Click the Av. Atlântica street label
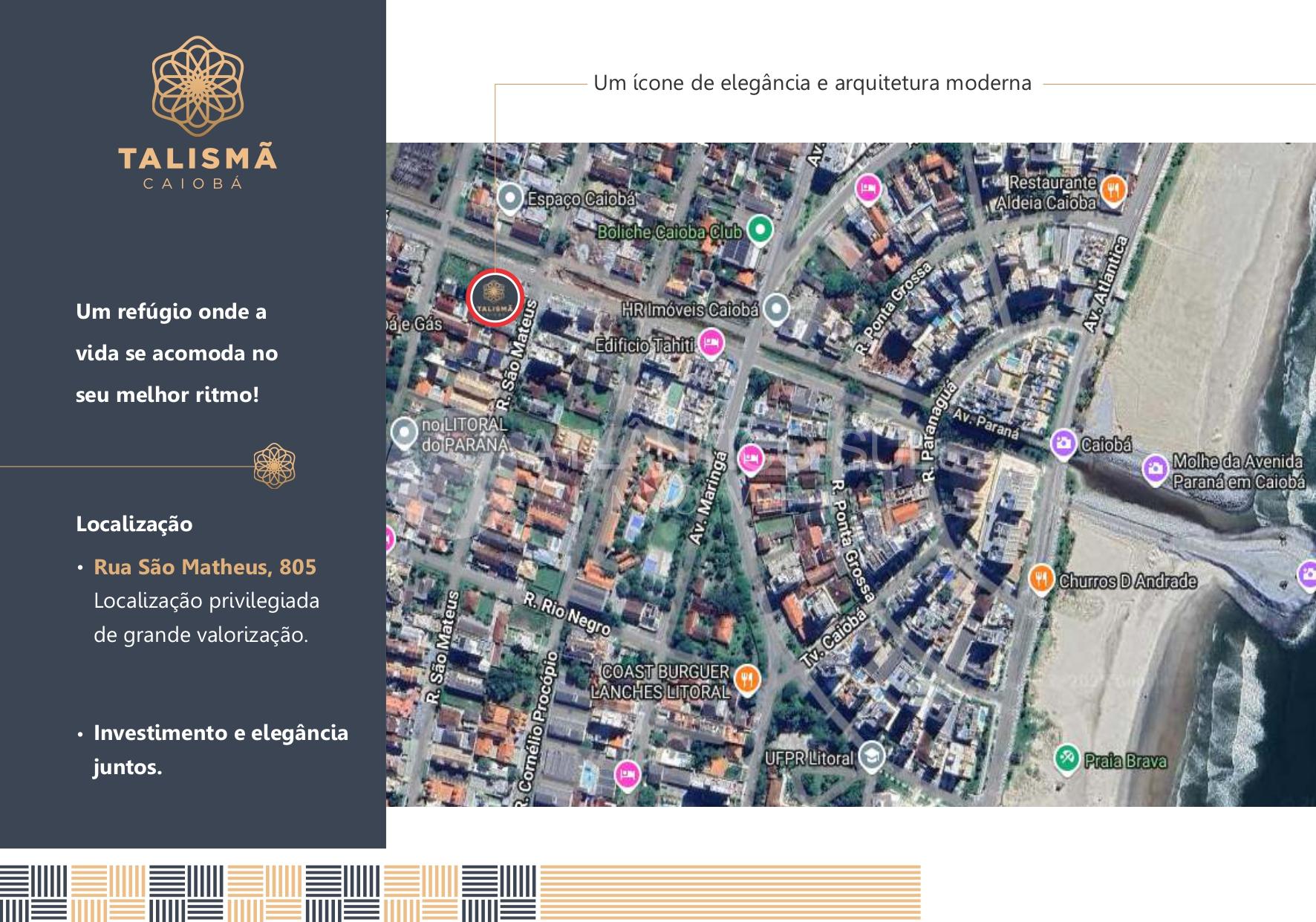The width and height of the screenshot is (1316, 922). click(x=1107, y=285)
